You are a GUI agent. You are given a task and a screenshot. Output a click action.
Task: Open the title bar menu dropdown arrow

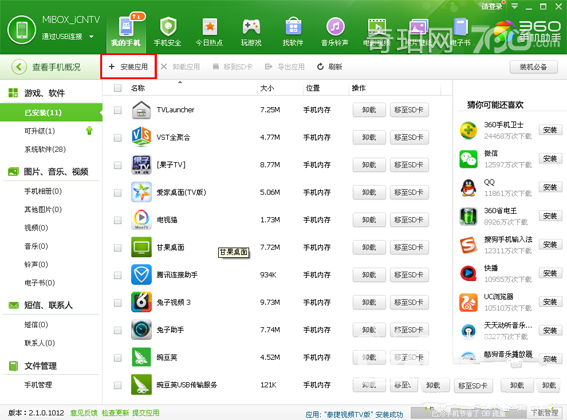[x=514, y=7]
